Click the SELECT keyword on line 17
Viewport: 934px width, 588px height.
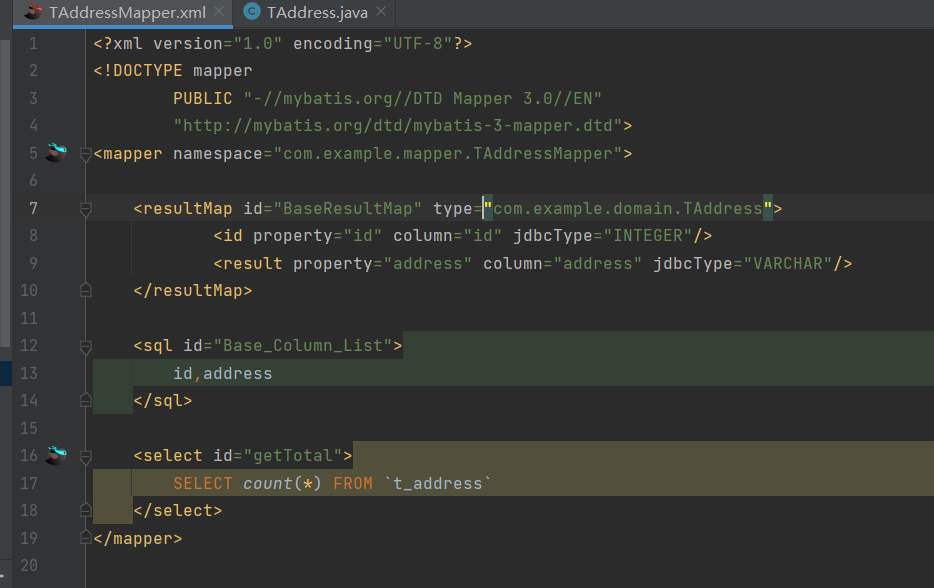(x=203, y=483)
